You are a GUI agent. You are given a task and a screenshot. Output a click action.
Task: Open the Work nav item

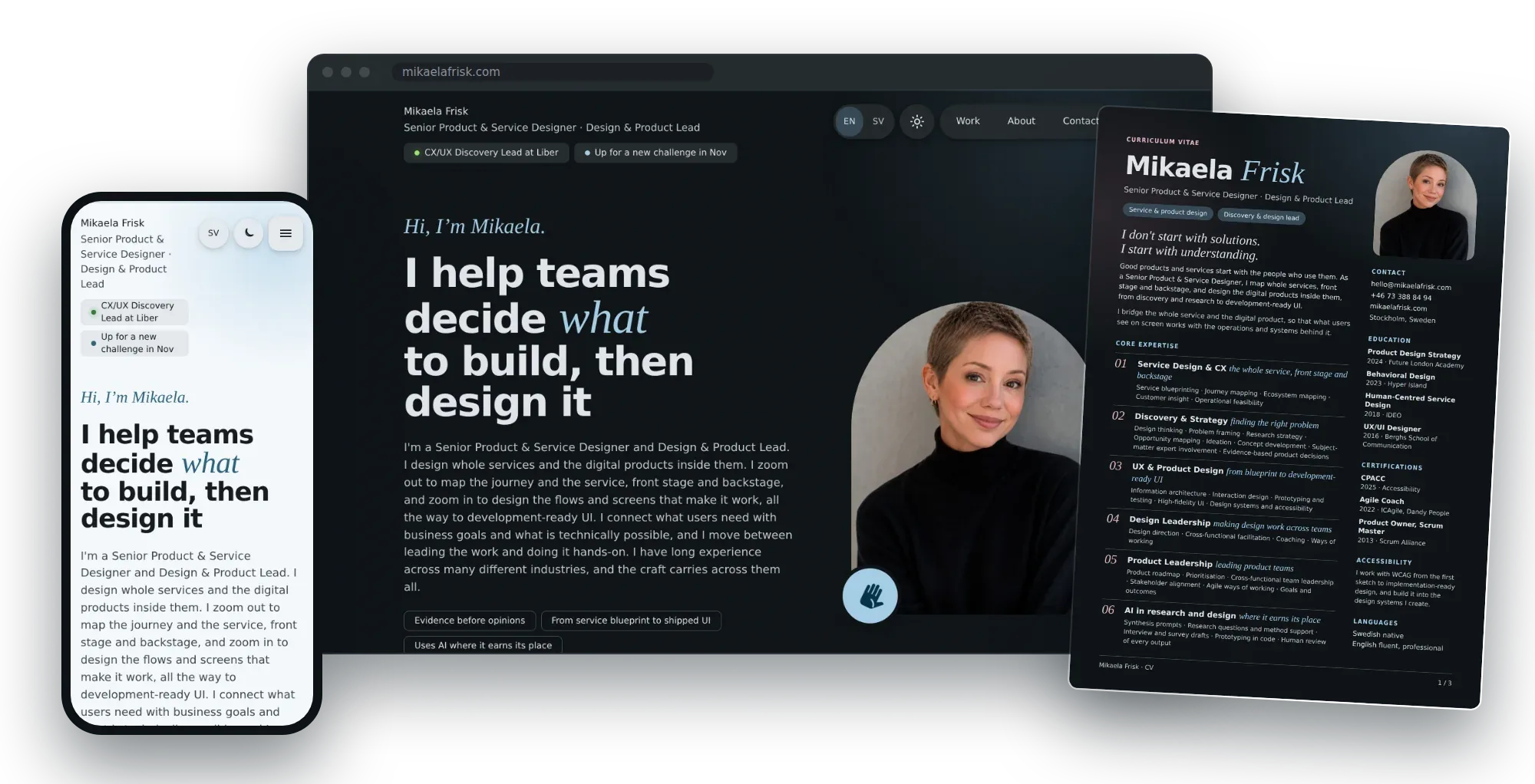pyautogui.click(x=968, y=121)
